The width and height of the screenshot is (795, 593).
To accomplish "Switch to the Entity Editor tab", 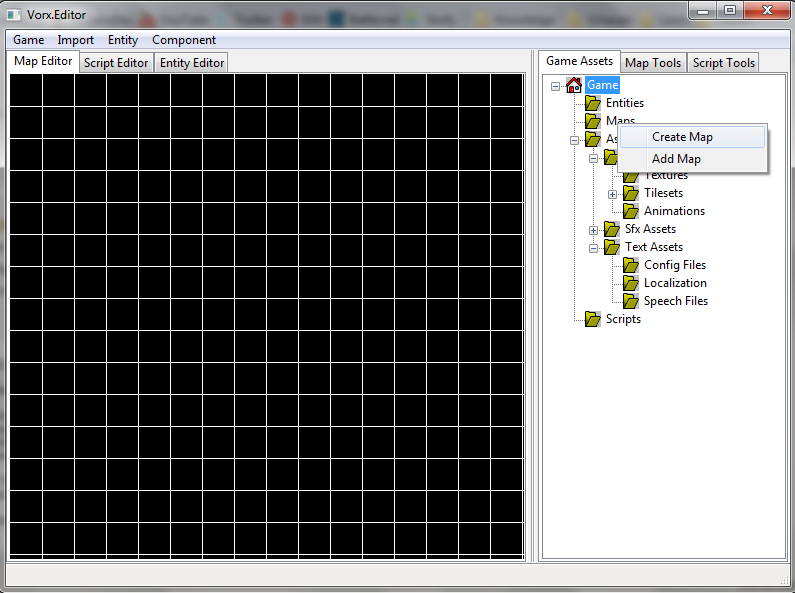I will click(192, 63).
